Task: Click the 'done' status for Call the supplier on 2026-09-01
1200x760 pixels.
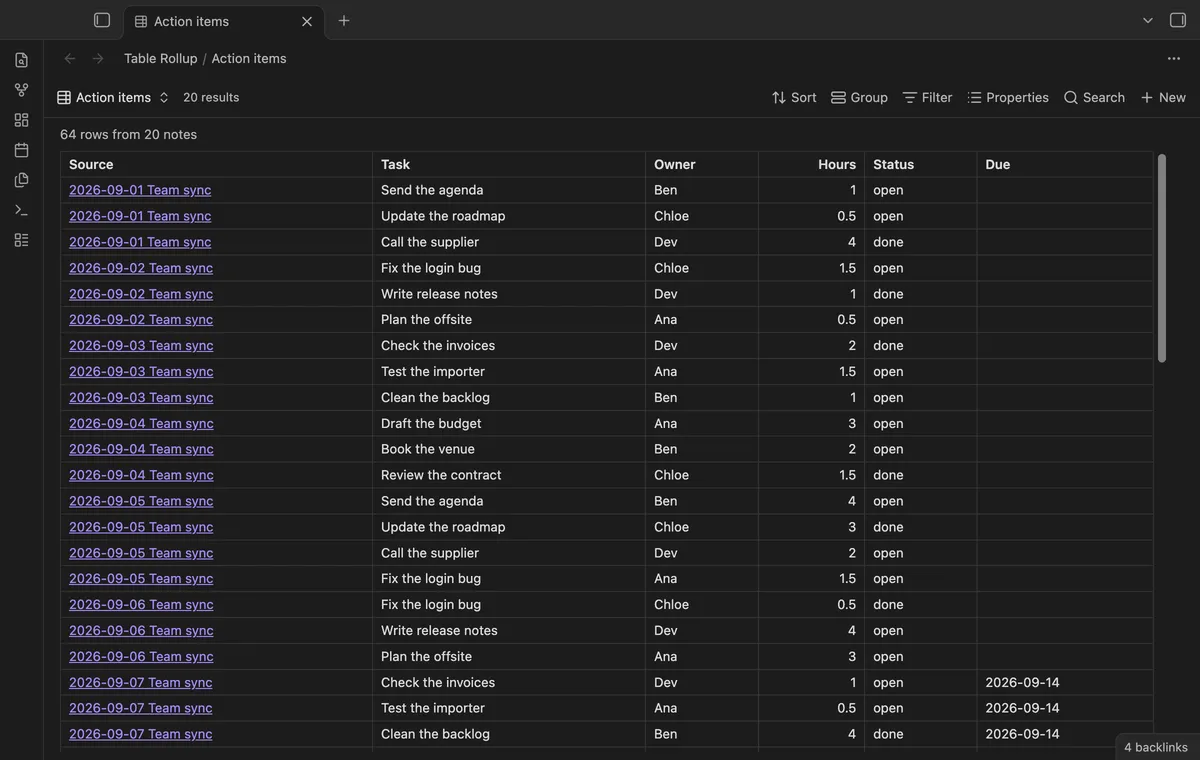Action: [888, 242]
